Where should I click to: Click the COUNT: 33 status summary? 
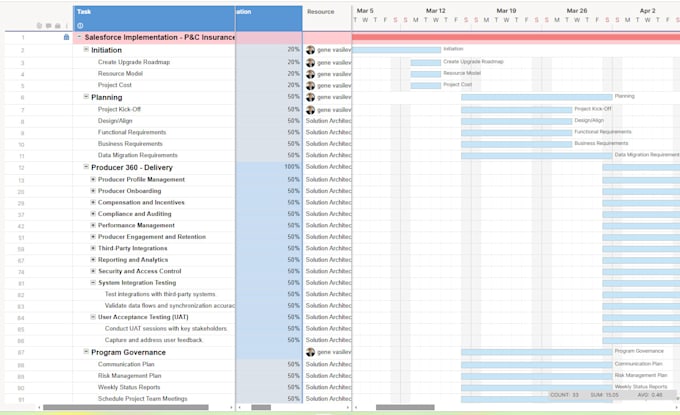(564, 395)
